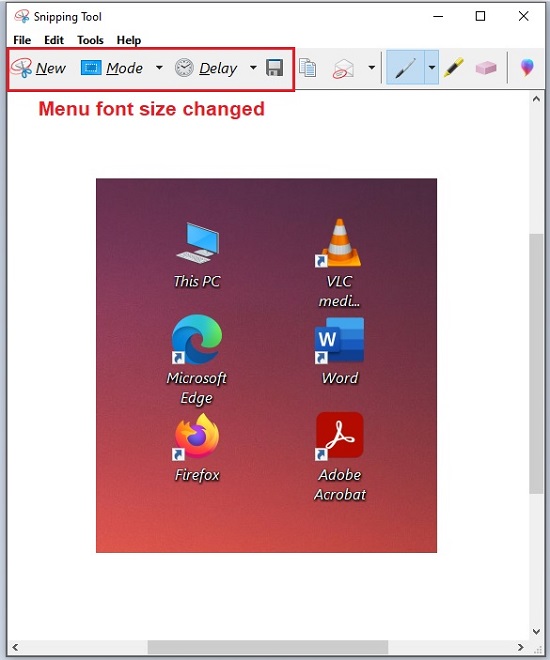Click the Microsoft Edge icon in snip

point(197,339)
